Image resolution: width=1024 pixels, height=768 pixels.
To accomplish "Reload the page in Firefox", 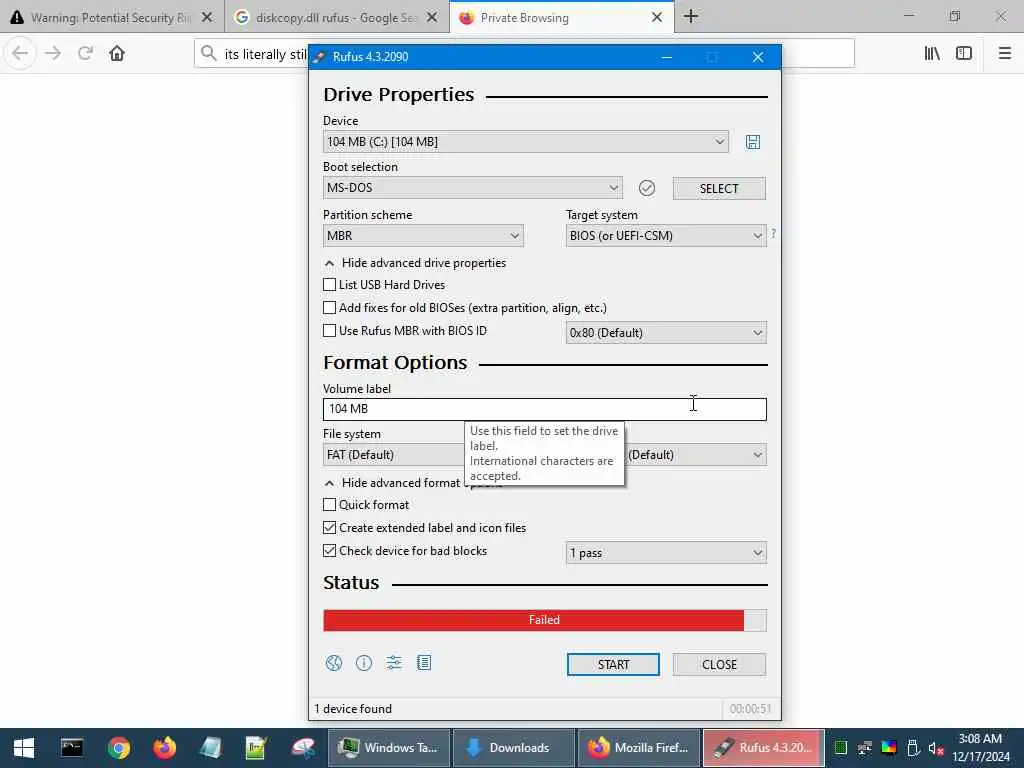I will coord(85,53).
